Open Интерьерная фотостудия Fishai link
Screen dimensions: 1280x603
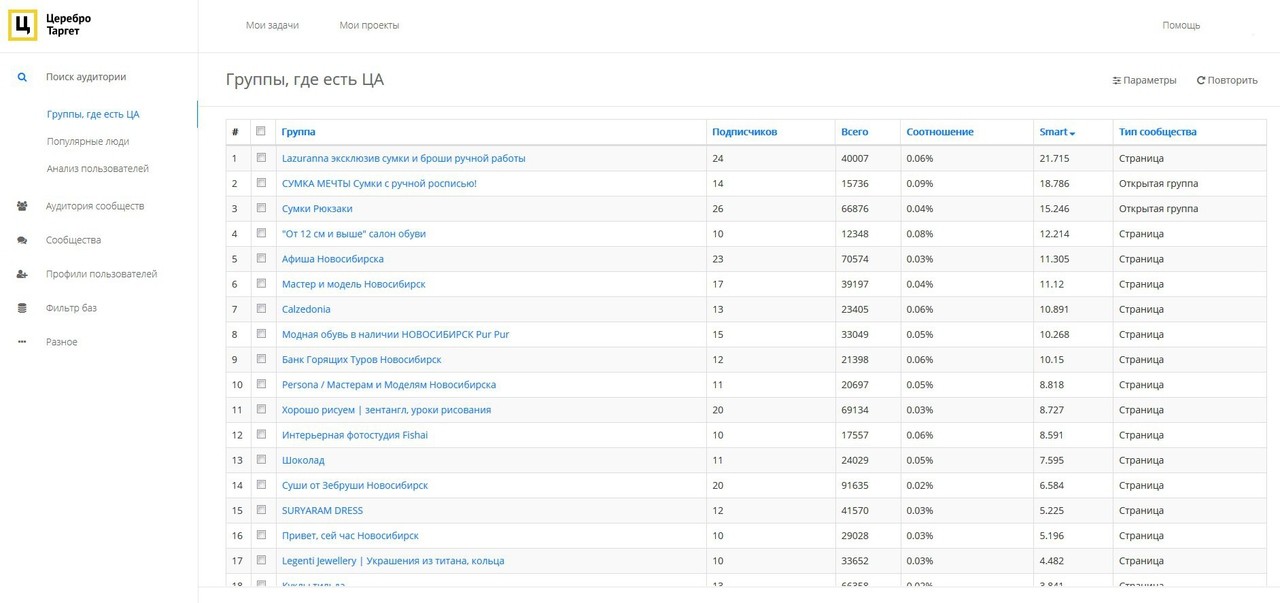coord(355,435)
